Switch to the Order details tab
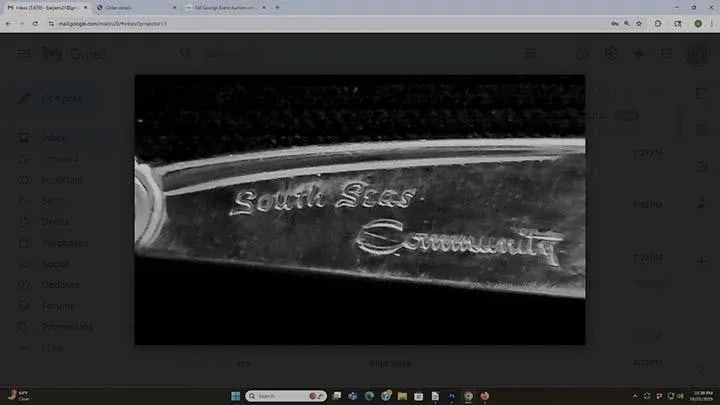 point(136,7)
